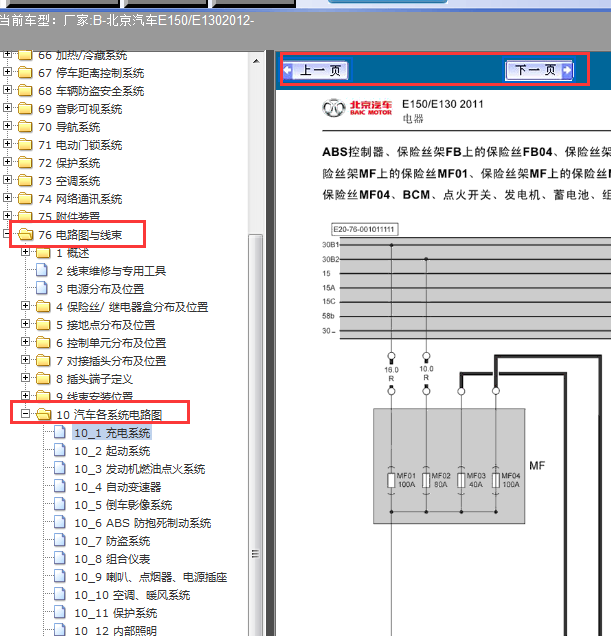This screenshot has height=636, width=611.
Task: Expand the 74 网络通讯系统 node
Action: 7,198
